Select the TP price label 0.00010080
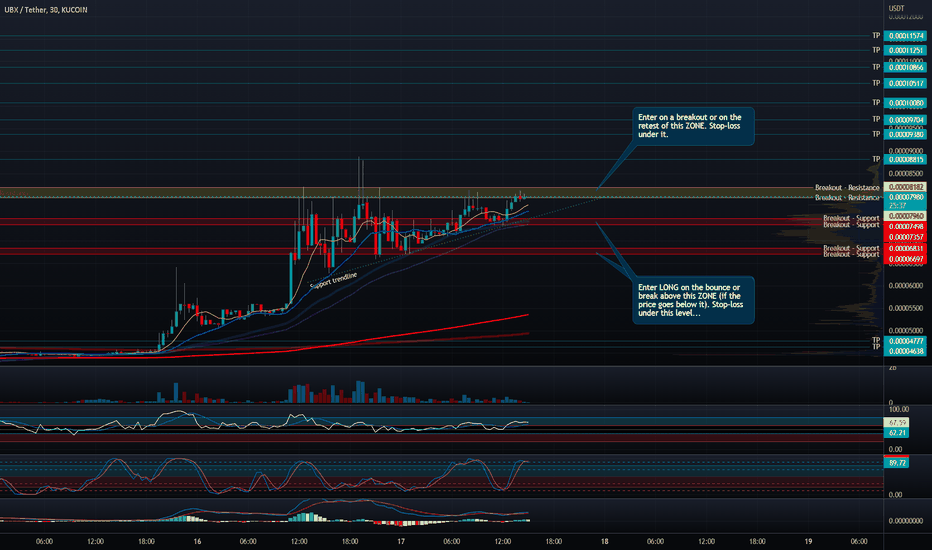The image size is (932, 550). [x=905, y=103]
